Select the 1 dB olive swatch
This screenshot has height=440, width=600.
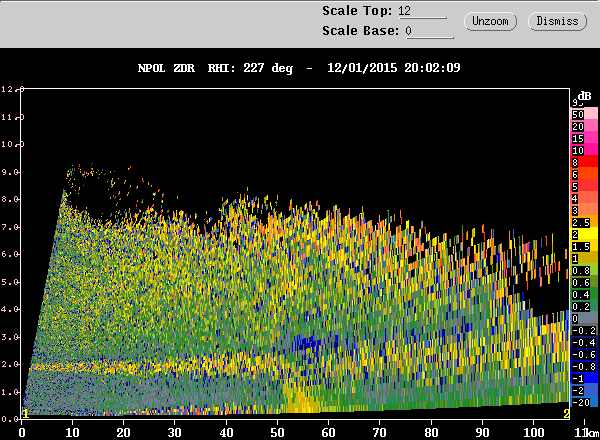coord(584,259)
